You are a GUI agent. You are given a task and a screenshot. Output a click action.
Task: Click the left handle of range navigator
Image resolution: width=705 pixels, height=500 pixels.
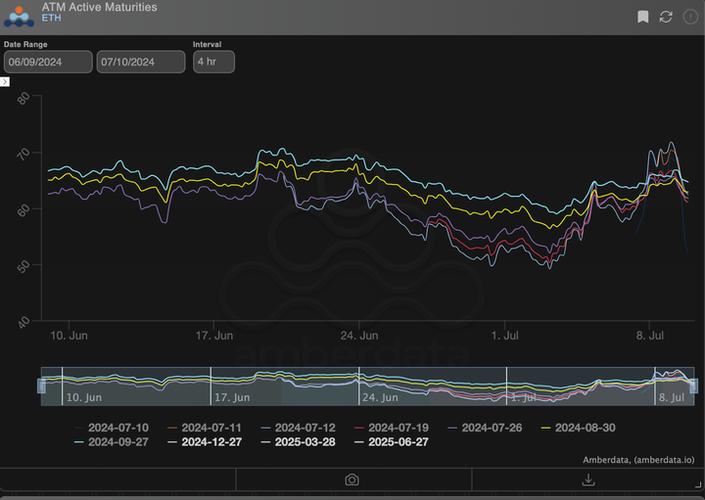point(41,386)
